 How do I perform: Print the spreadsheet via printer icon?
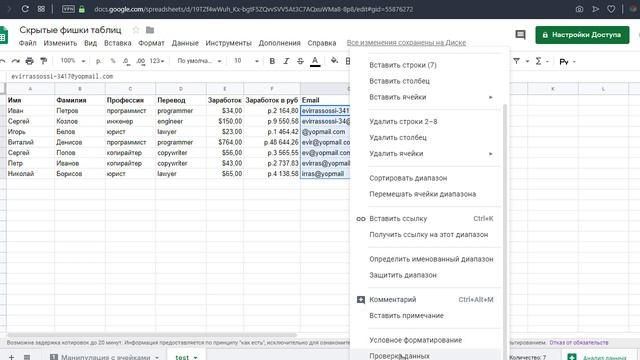click(29, 61)
